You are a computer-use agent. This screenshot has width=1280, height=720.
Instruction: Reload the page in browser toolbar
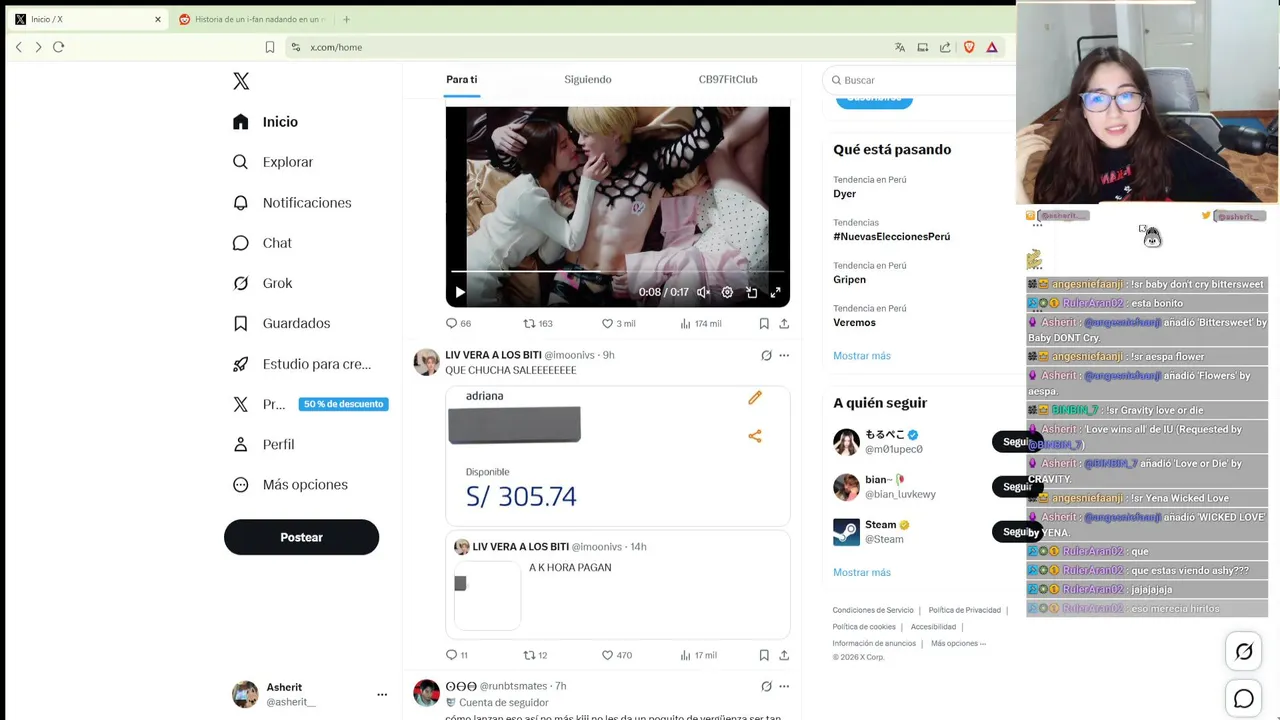(x=58, y=47)
